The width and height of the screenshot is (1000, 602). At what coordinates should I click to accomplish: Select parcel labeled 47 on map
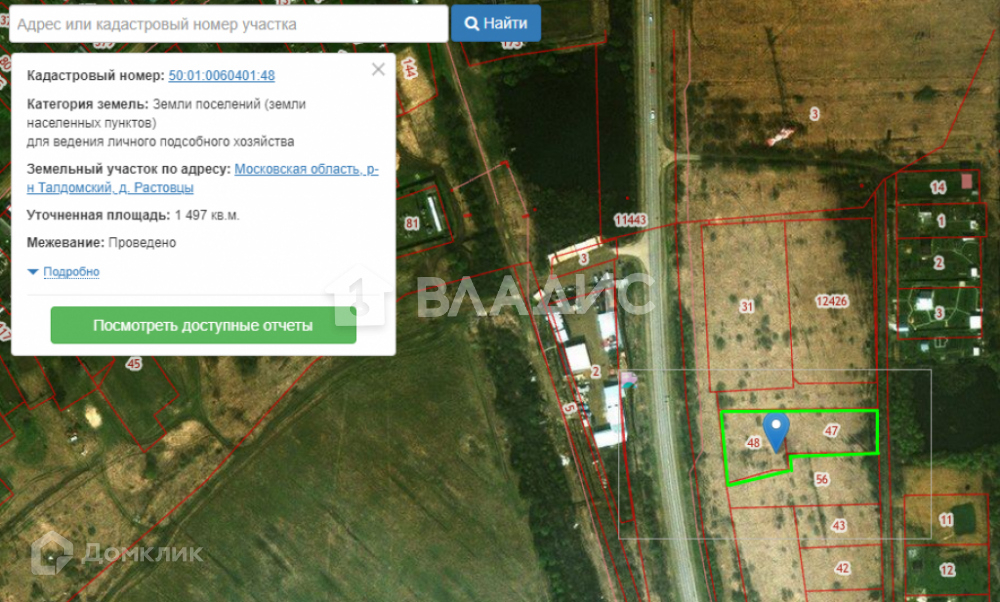[x=831, y=430]
